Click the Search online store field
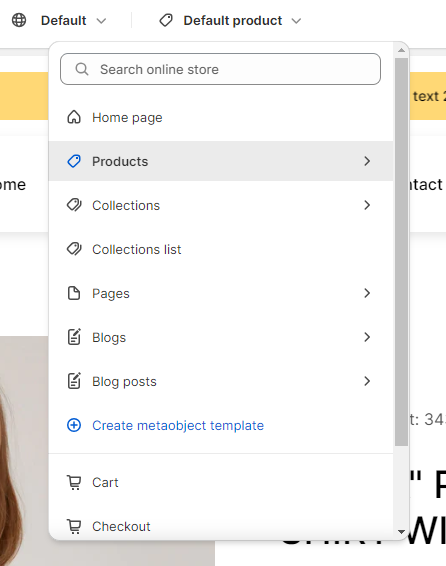 (x=220, y=69)
